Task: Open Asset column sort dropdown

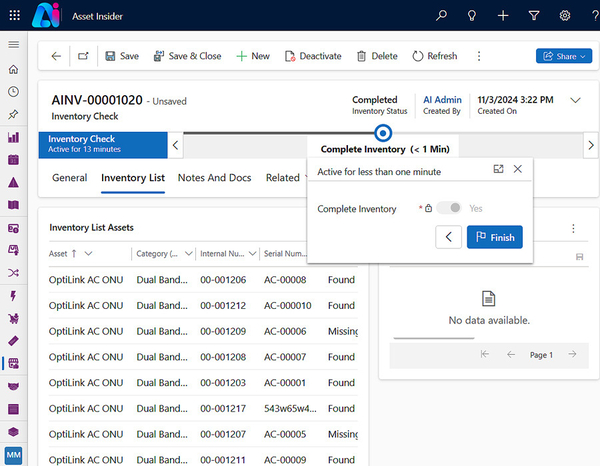Action: coord(88,253)
